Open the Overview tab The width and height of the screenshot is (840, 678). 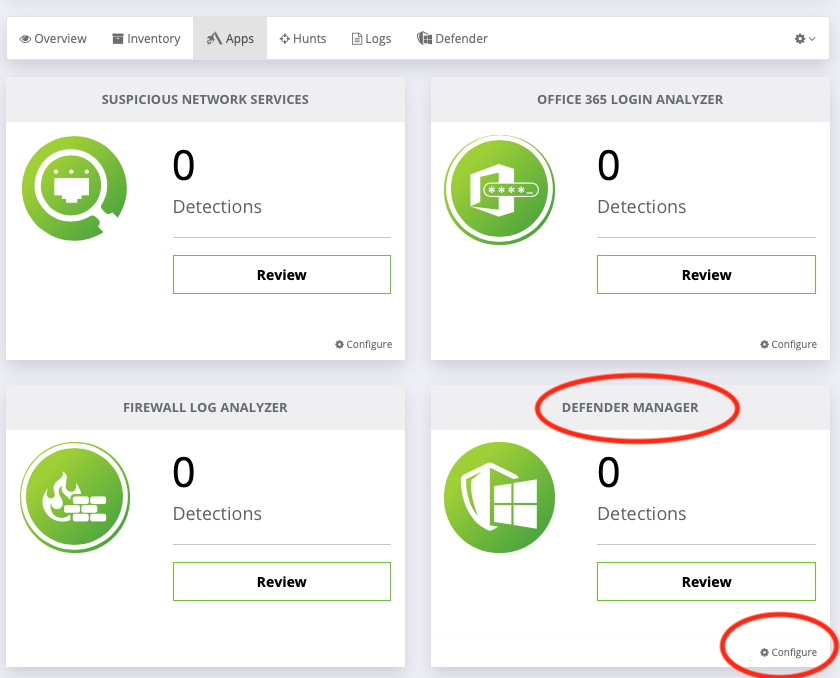[54, 39]
